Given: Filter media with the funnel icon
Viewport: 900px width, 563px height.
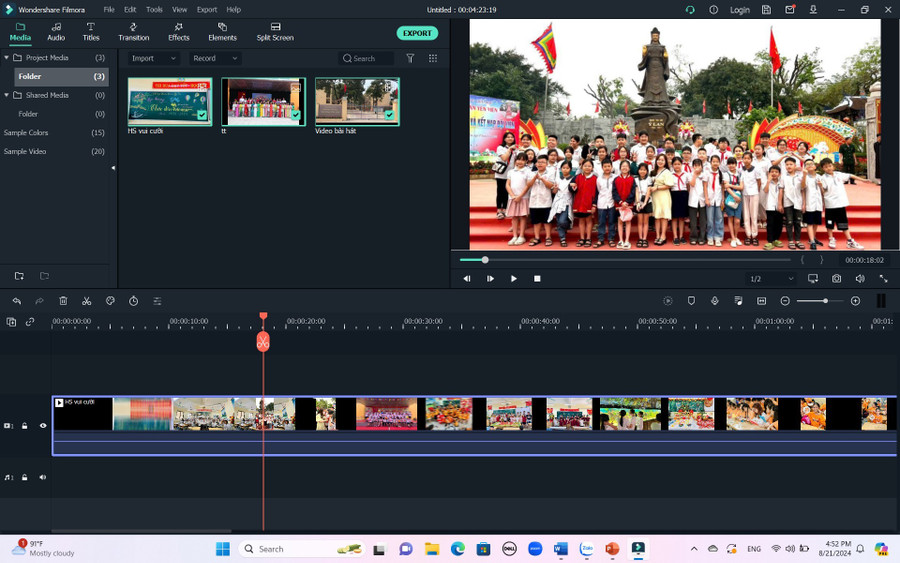Looking at the screenshot, I should (410, 59).
